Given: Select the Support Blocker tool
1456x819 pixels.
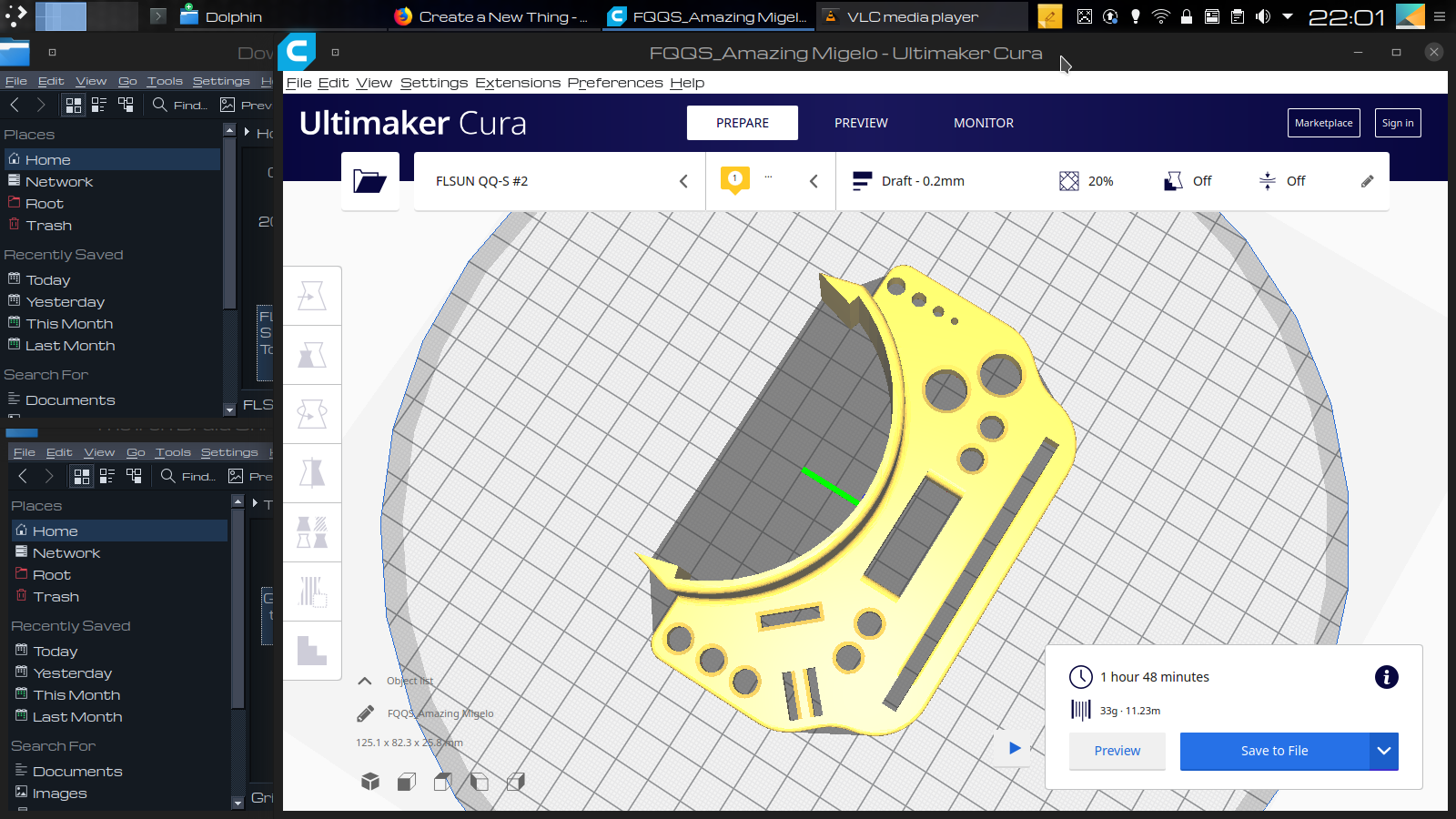Looking at the screenshot, I should [312, 591].
